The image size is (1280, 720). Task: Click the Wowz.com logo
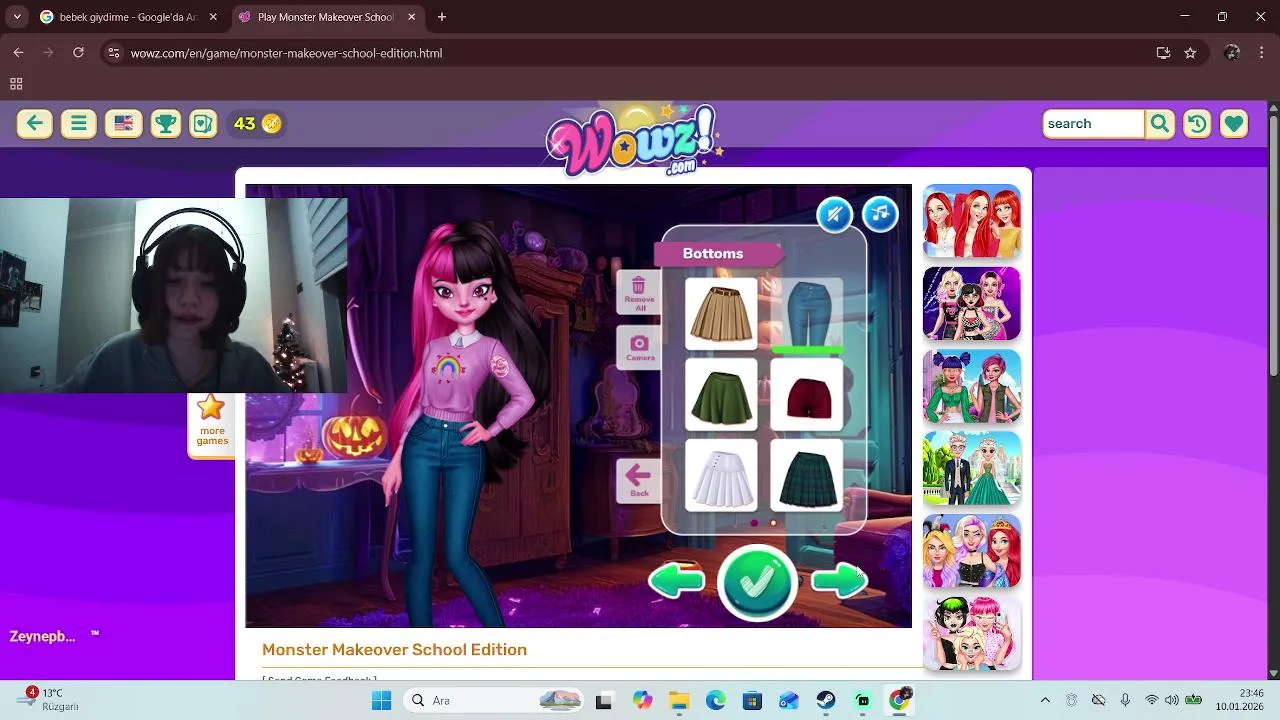tap(634, 140)
